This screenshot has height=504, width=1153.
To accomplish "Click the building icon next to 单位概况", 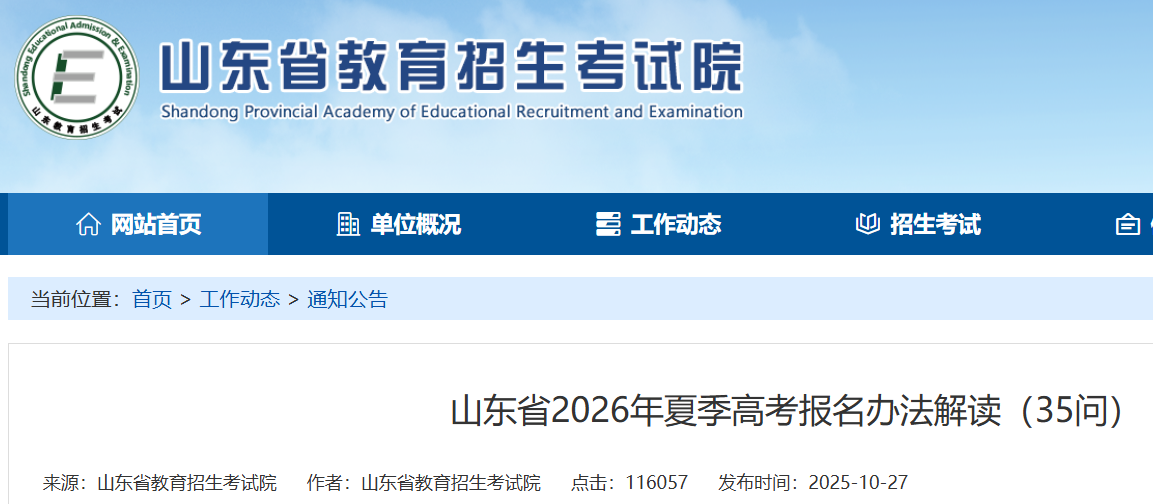I will coord(348,224).
